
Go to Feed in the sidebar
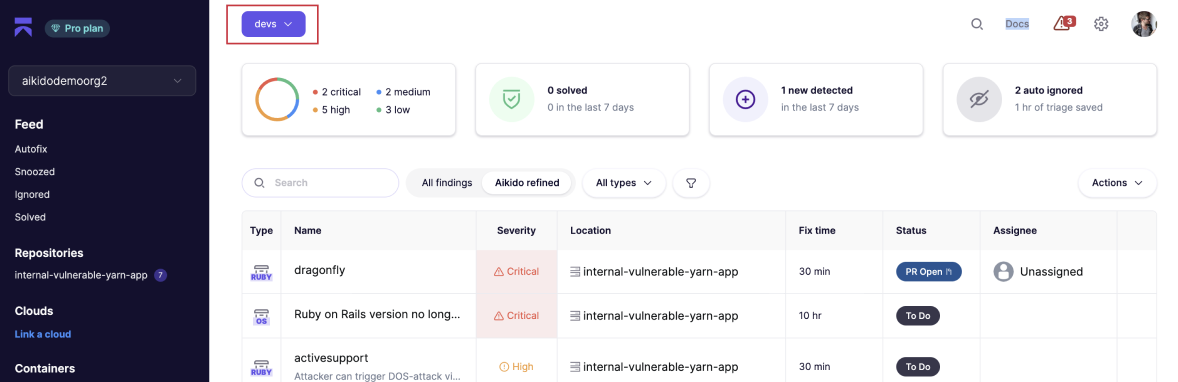(29, 125)
